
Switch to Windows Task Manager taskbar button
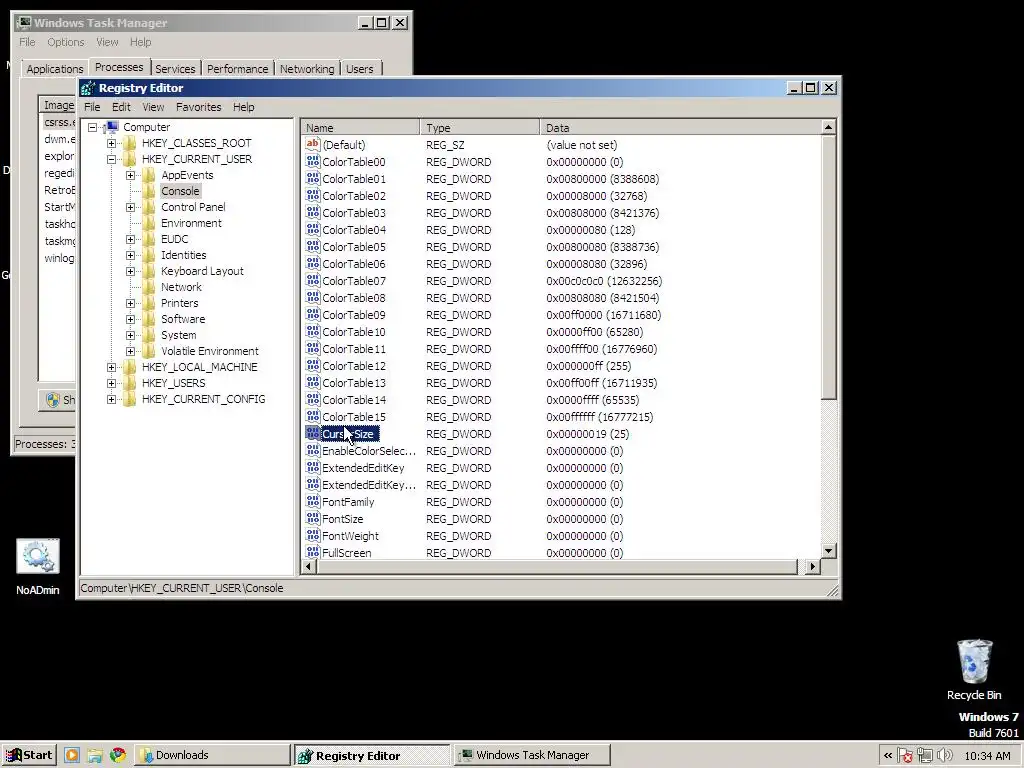(x=532, y=755)
